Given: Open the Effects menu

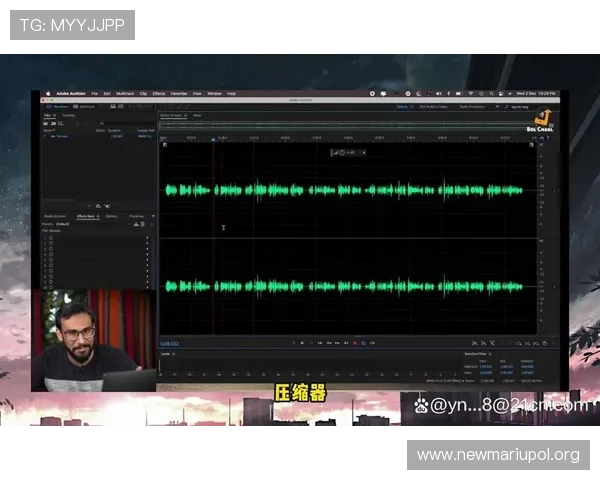Looking at the screenshot, I should [x=158, y=93].
